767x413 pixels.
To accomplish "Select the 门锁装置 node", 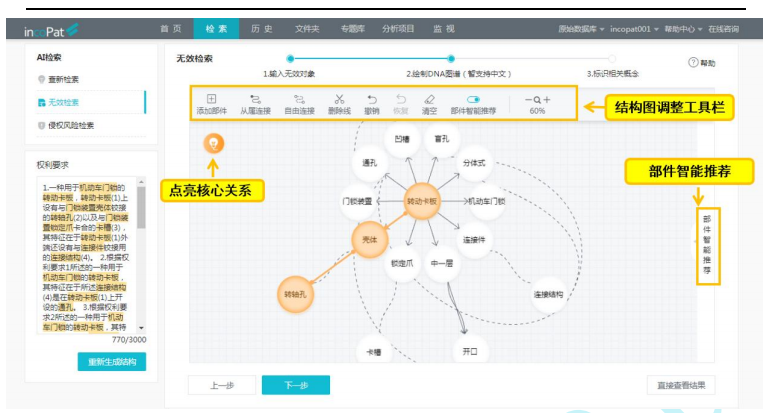I will 358,201.
